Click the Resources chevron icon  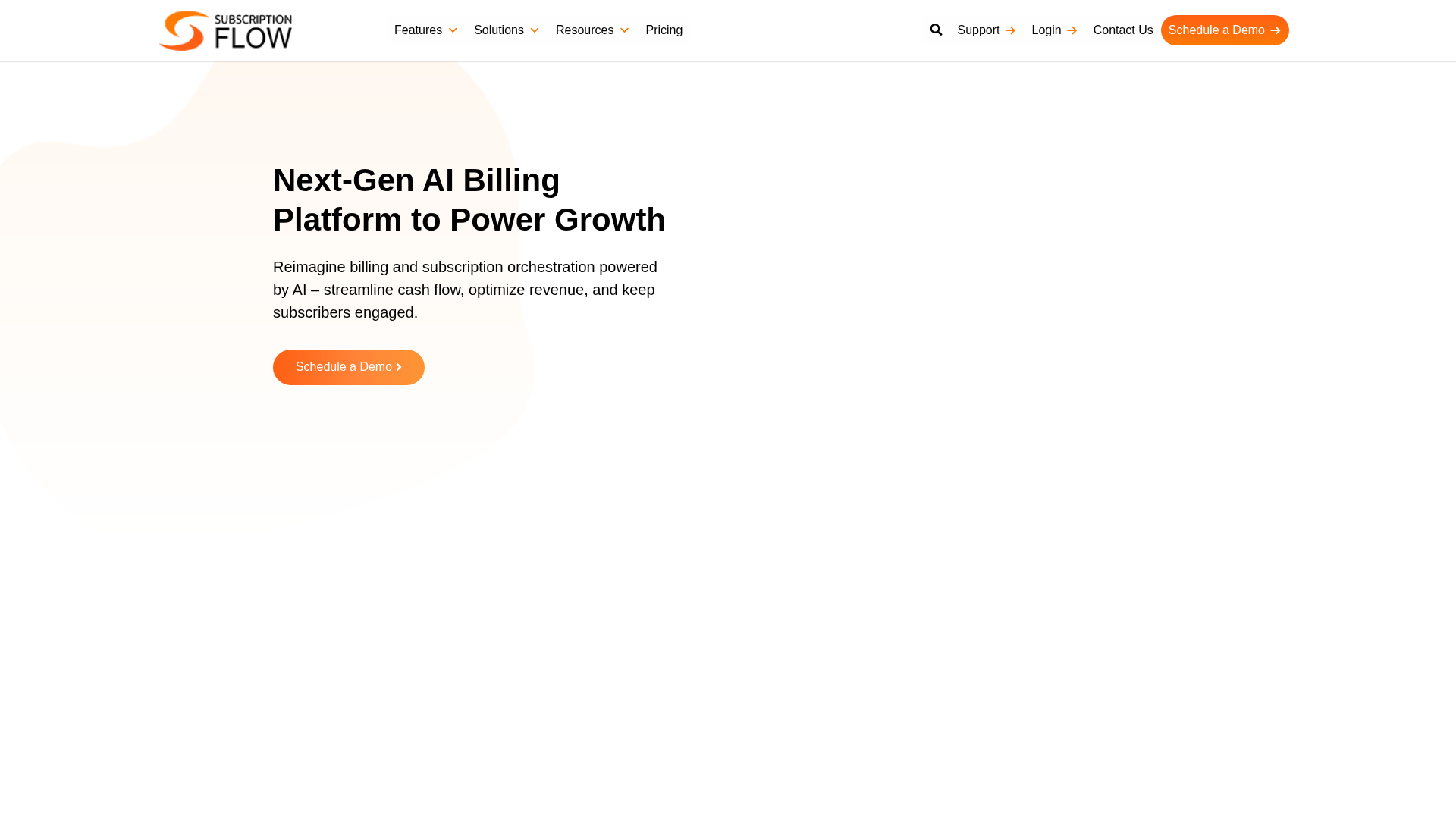pyautogui.click(x=624, y=30)
